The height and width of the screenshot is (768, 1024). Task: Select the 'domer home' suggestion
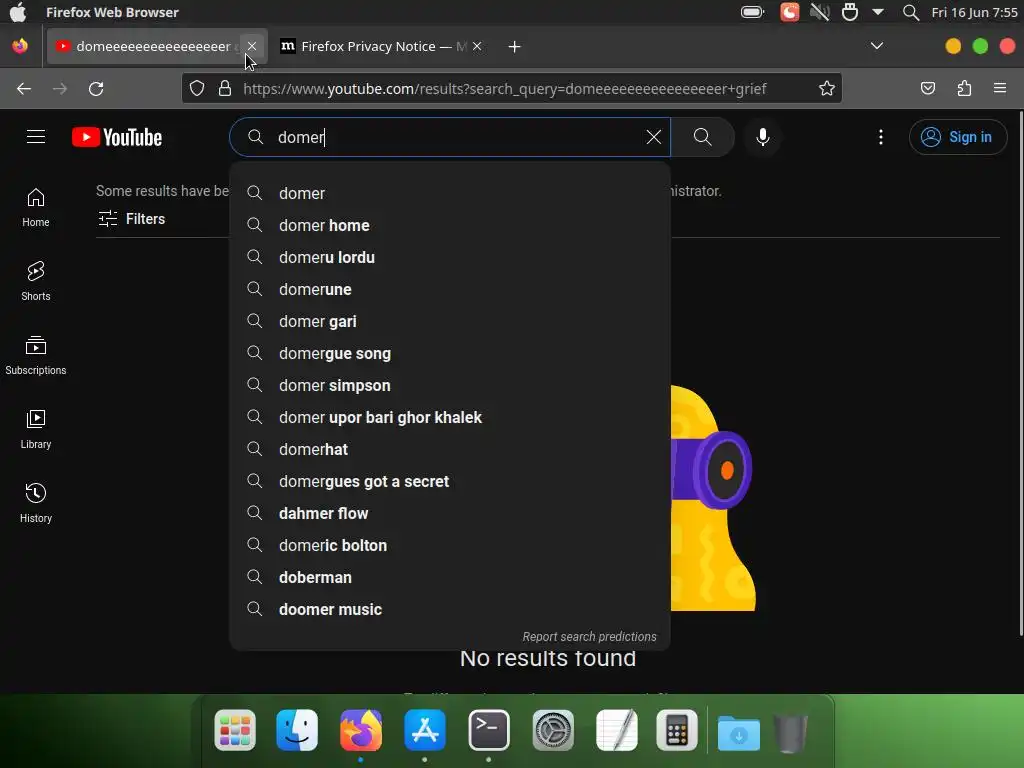tap(450, 225)
